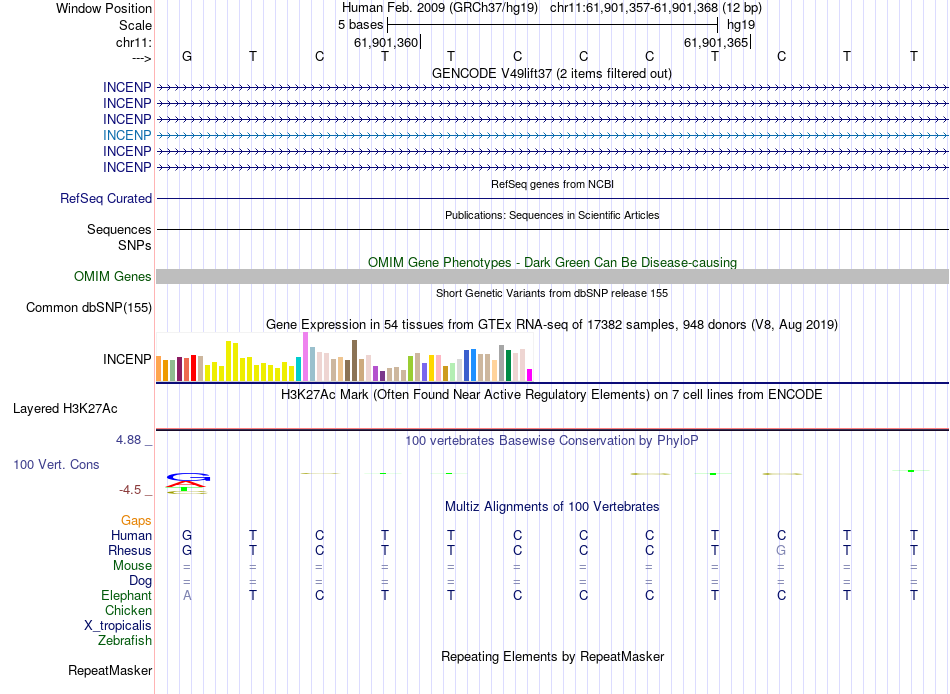This screenshot has width=950, height=694.
Task: Click the A base in Elephant row
Action: [187, 595]
